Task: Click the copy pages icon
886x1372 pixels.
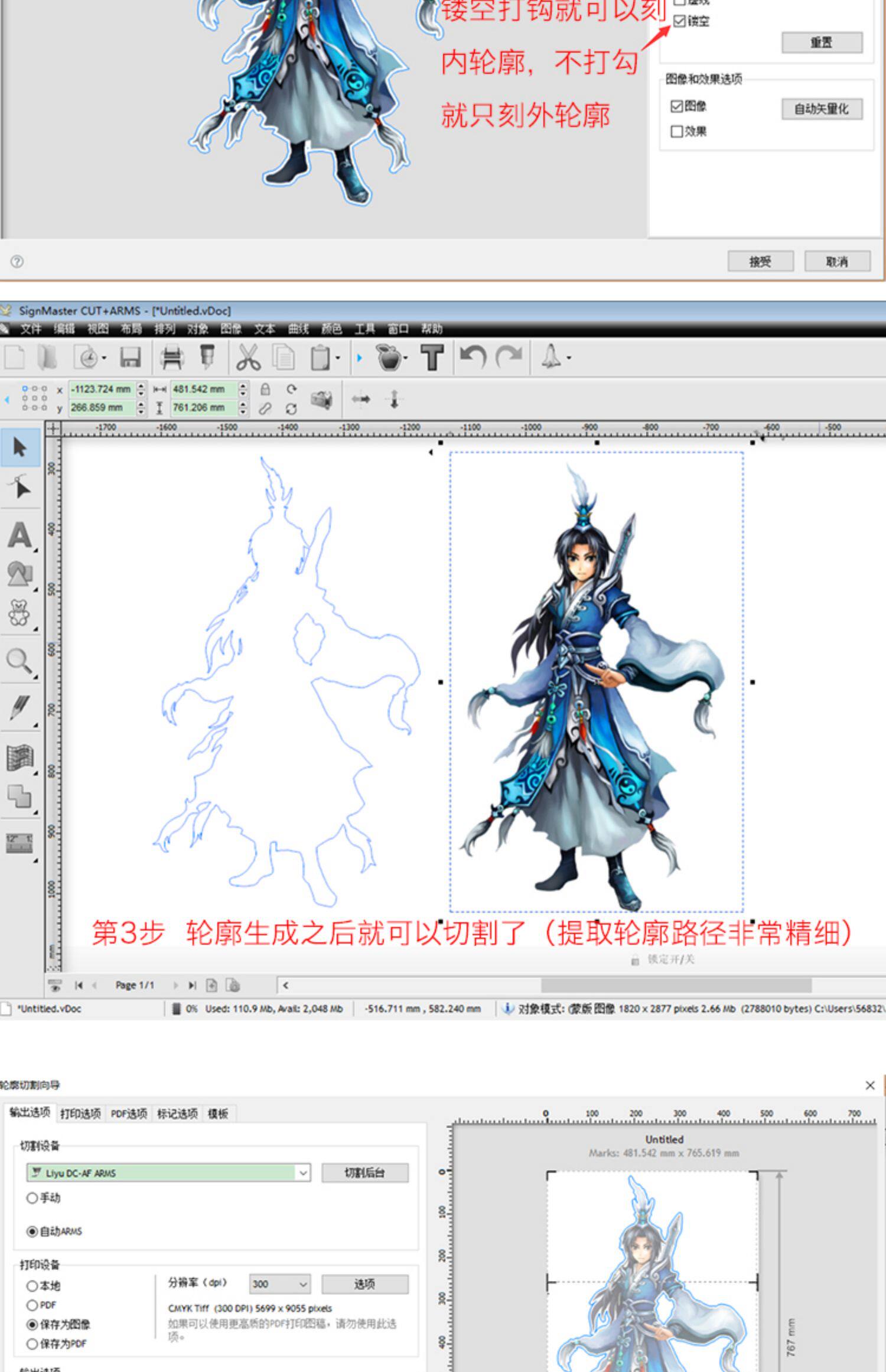Action: pos(284,357)
